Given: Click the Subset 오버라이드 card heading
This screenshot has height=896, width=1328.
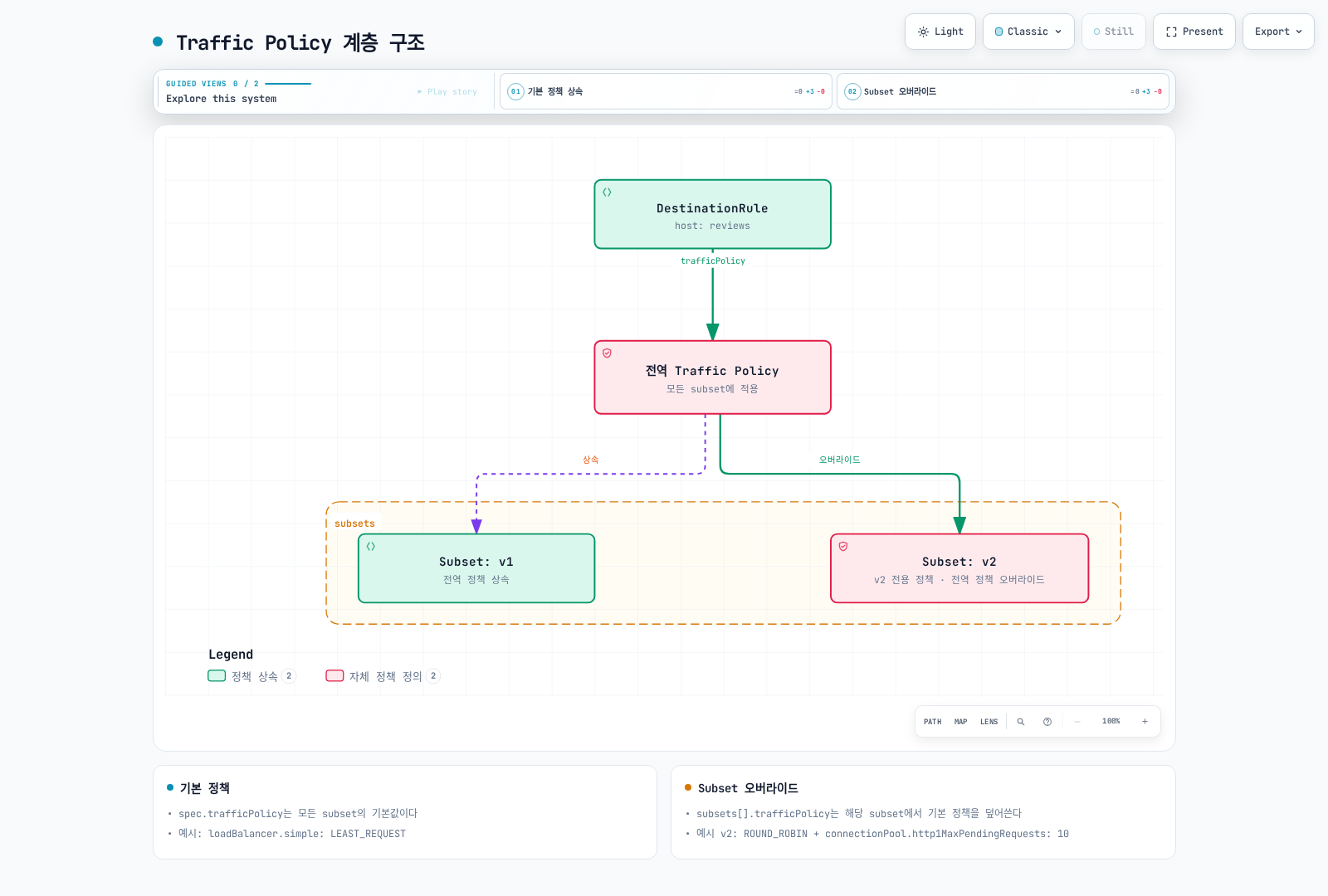Looking at the screenshot, I should [748, 788].
